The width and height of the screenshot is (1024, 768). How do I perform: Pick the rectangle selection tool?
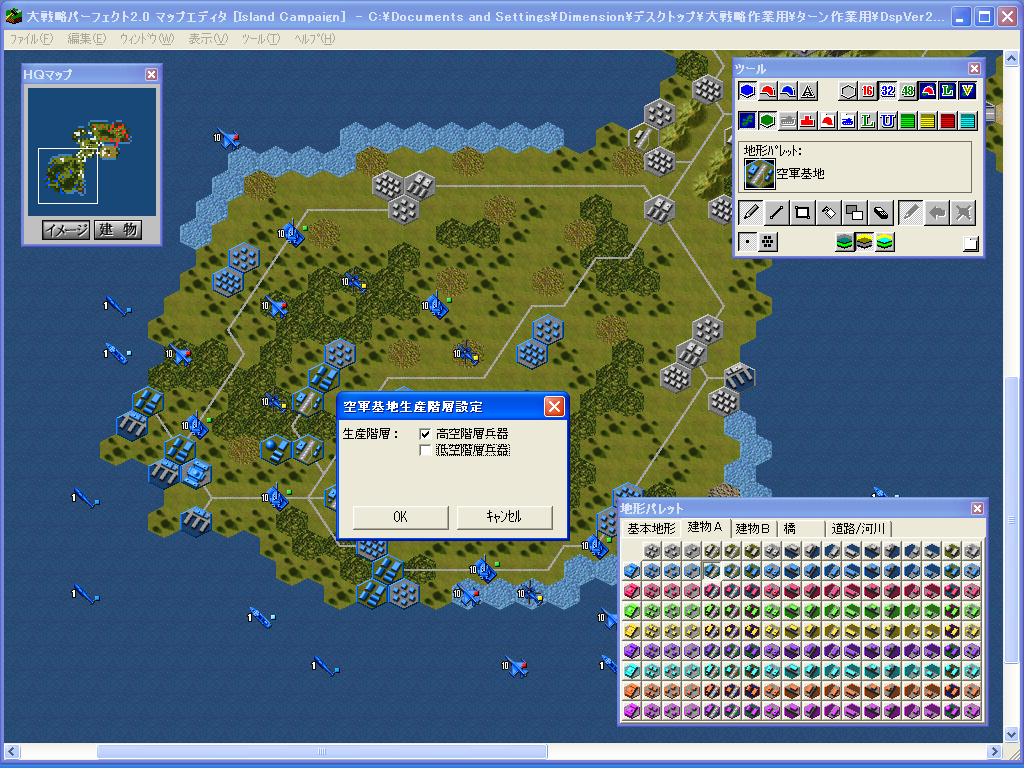(x=802, y=212)
